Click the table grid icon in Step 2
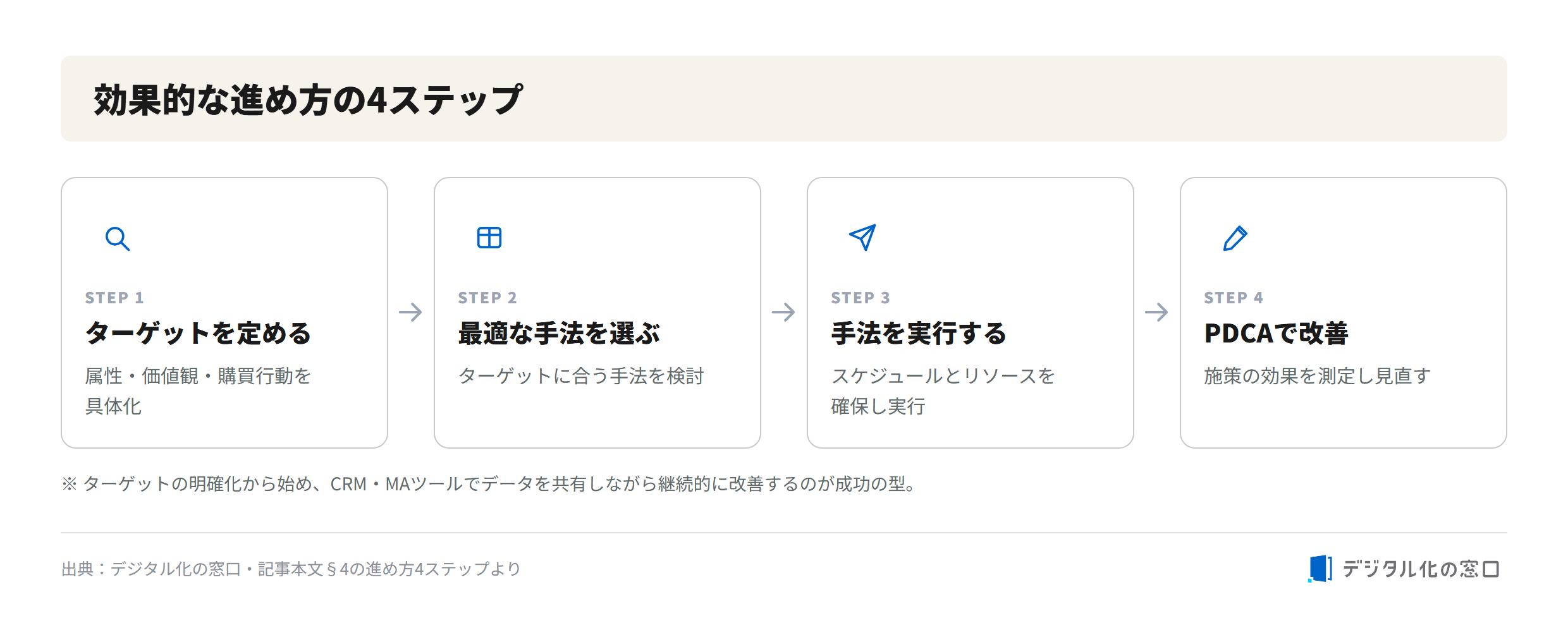 pyautogui.click(x=489, y=238)
